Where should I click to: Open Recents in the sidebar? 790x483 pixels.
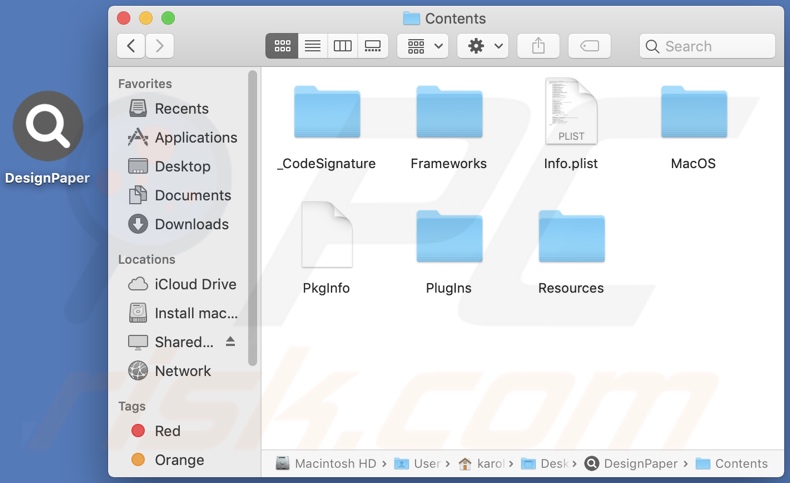(x=181, y=108)
